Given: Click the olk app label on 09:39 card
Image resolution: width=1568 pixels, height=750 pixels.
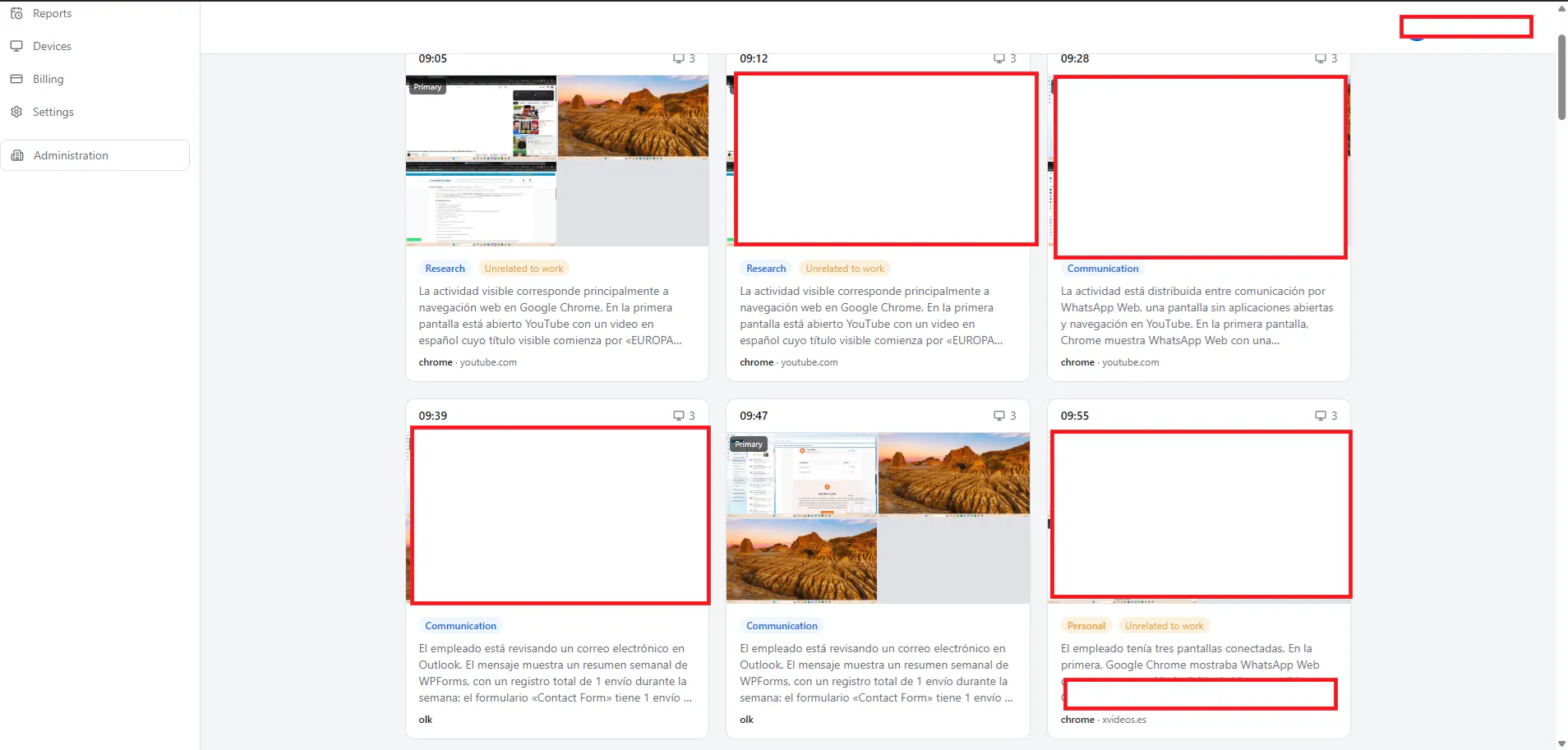Looking at the screenshot, I should 426,720.
